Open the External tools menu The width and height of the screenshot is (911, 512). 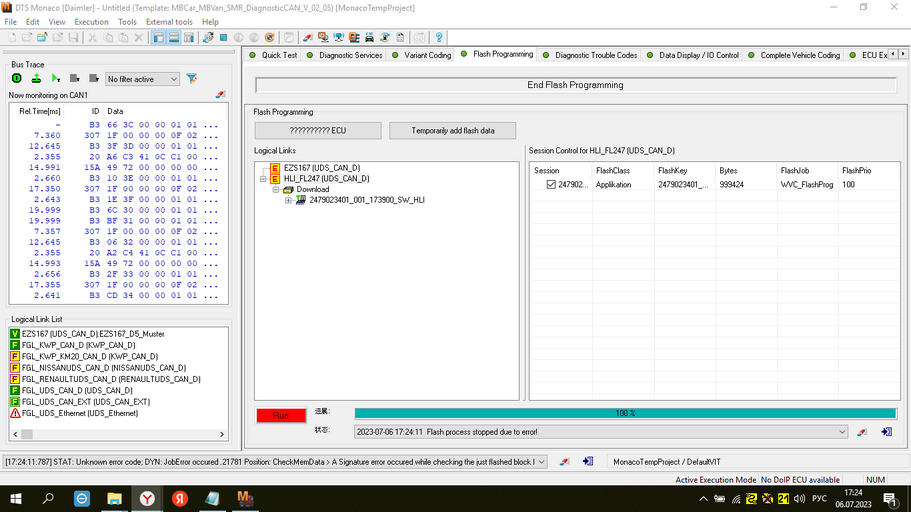coord(169,22)
